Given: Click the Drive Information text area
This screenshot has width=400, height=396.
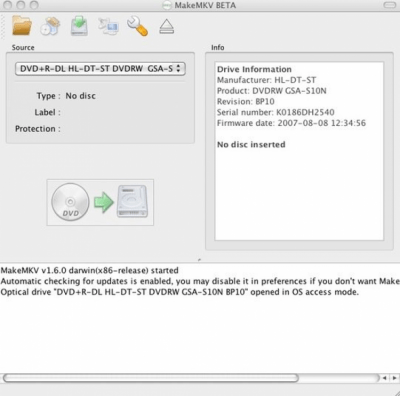Looking at the screenshot, I should pyautogui.click(x=299, y=151).
